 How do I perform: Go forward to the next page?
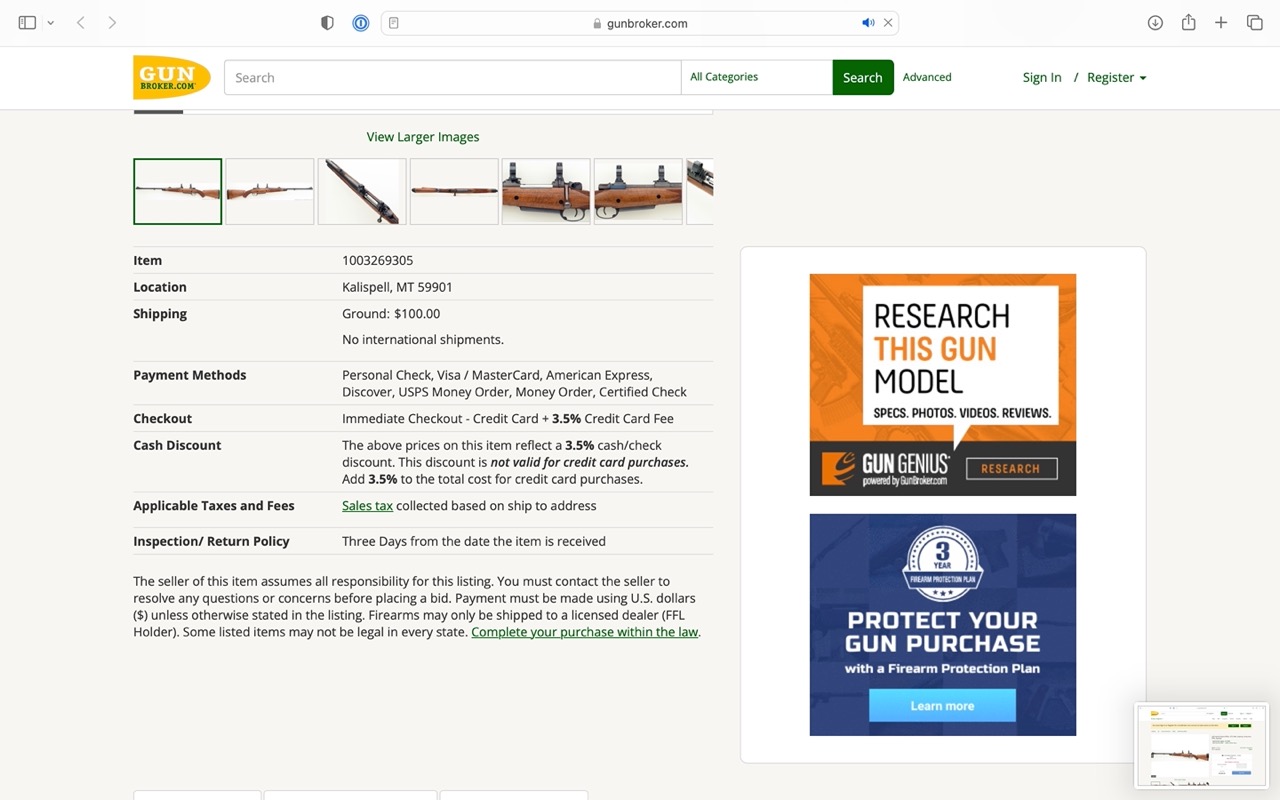112,23
